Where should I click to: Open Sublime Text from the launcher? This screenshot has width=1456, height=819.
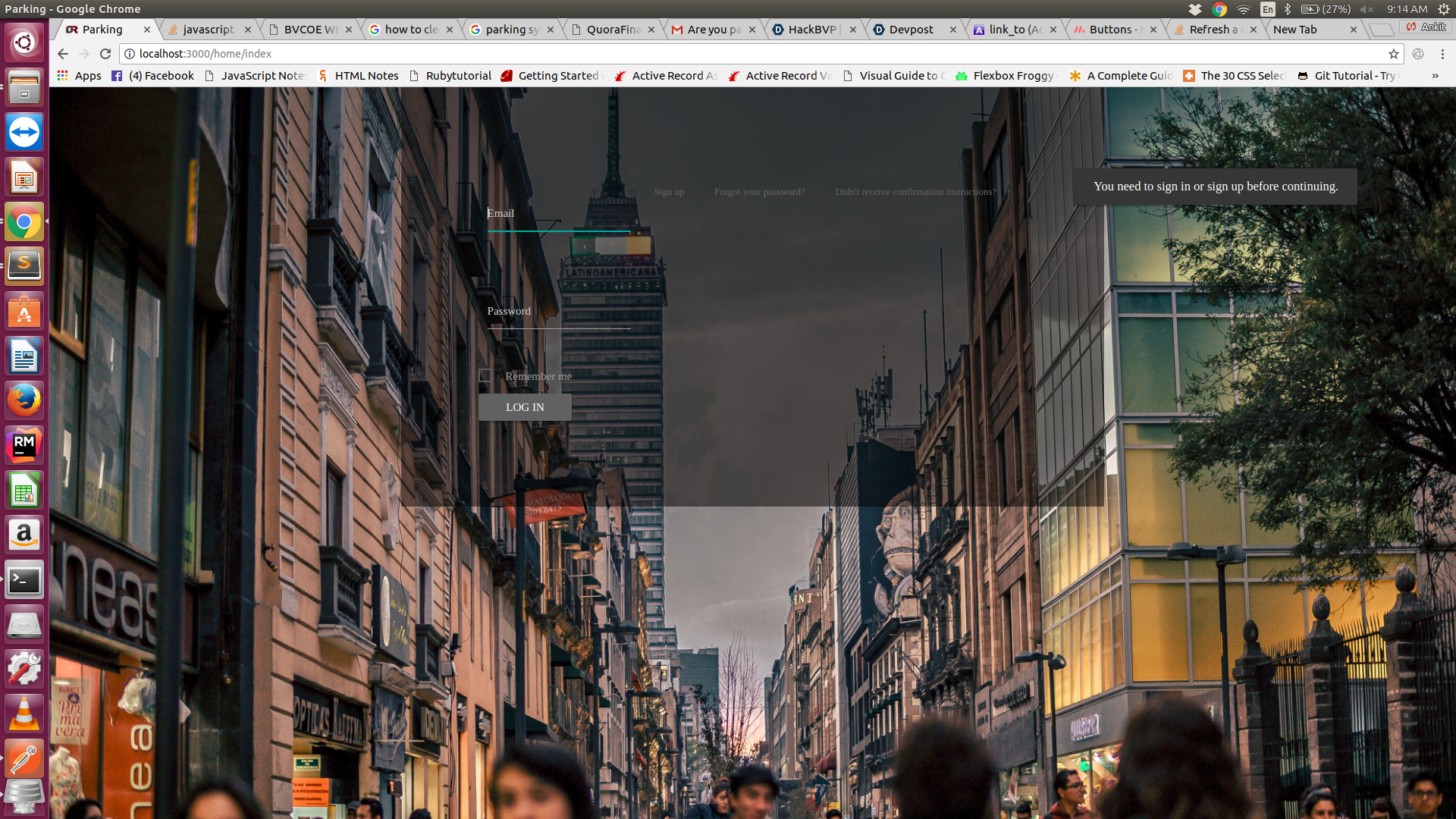24,265
